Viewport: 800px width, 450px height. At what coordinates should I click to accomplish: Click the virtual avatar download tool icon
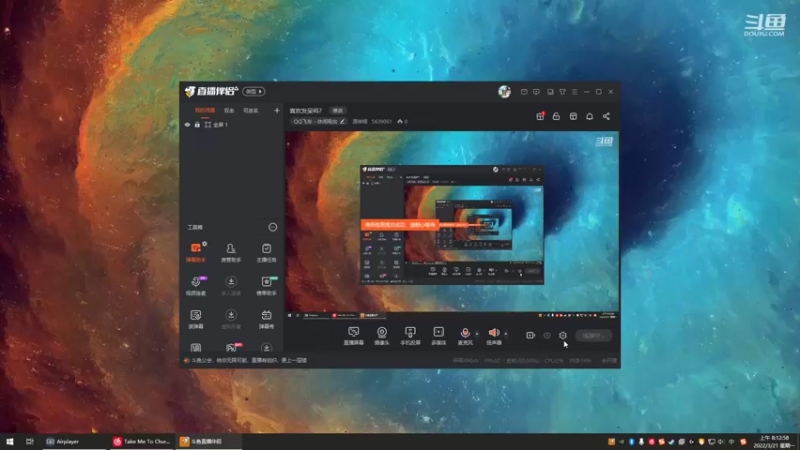click(x=231, y=319)
